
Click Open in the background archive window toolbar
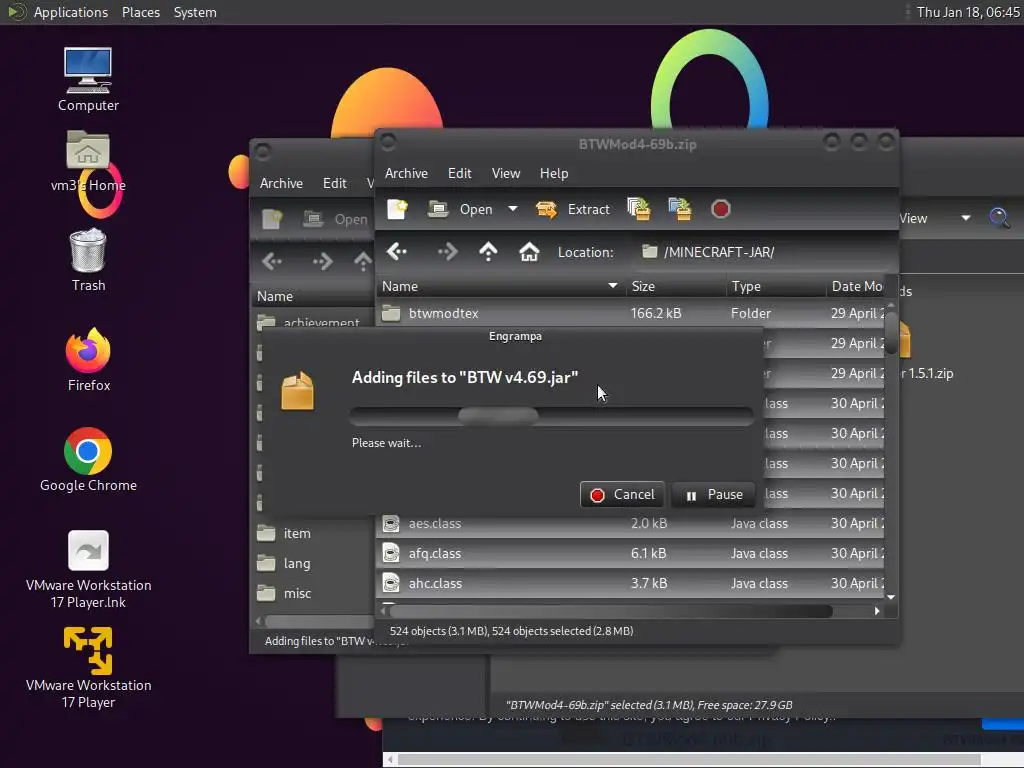pyautogui.click(x=336, y=219)
